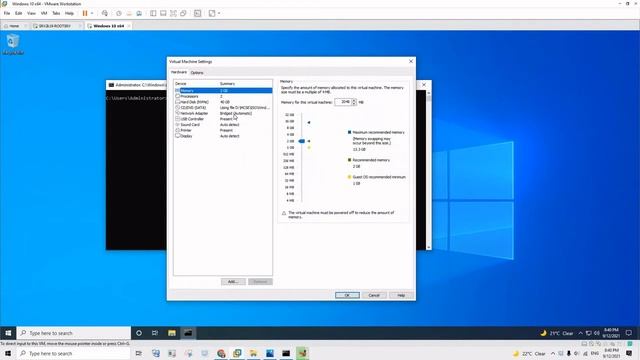Click the host VMware Workstation taskbar icon
The image size is (640, 360).
click(237, 353)
